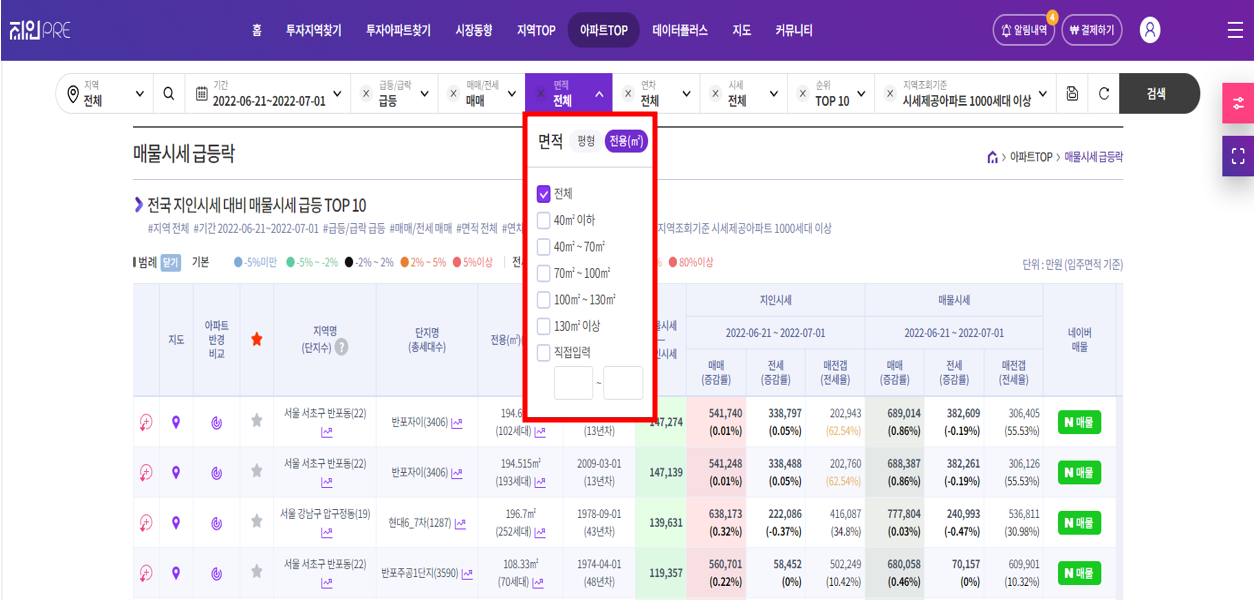The height and width of the screenshot is (613, 1255).
Task: Open the 데이터플러스 menu item
Action: pyautogui.click(x=679, y=31)
